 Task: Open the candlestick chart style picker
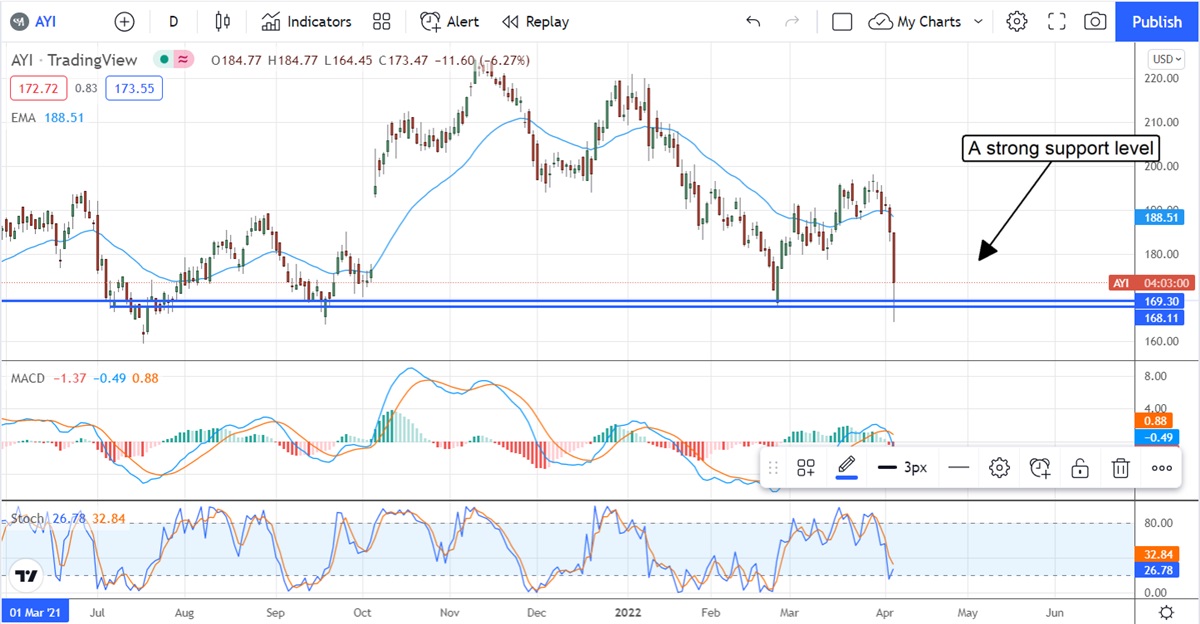click(x=222, y=21)
